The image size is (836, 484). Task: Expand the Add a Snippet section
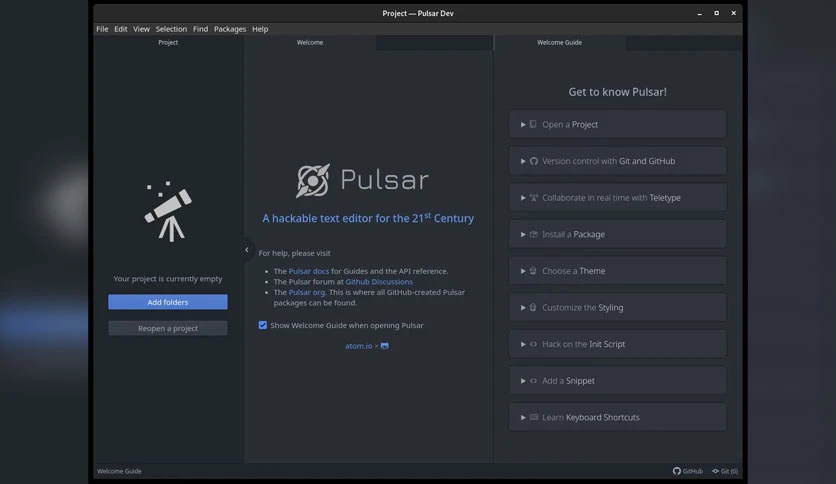(x=617, y=381)
